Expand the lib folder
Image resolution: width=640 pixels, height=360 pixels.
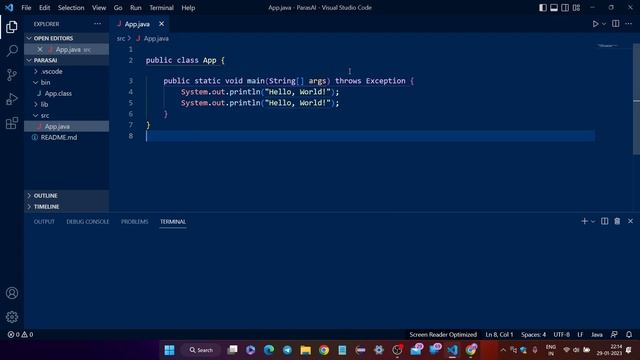pos(67,104)
